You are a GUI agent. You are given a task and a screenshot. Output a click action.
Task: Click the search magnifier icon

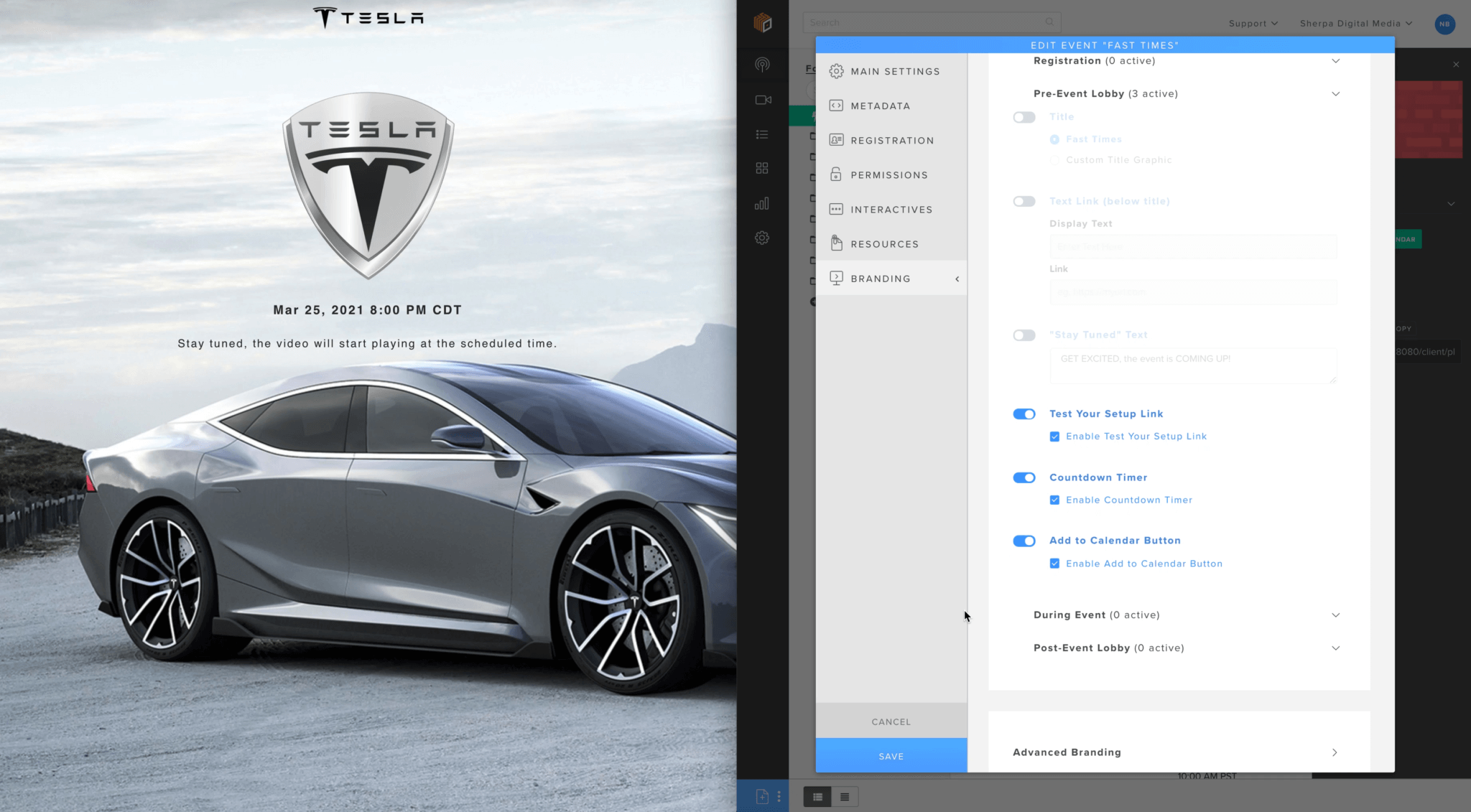pyautogui.click(x=1049, y=22)
